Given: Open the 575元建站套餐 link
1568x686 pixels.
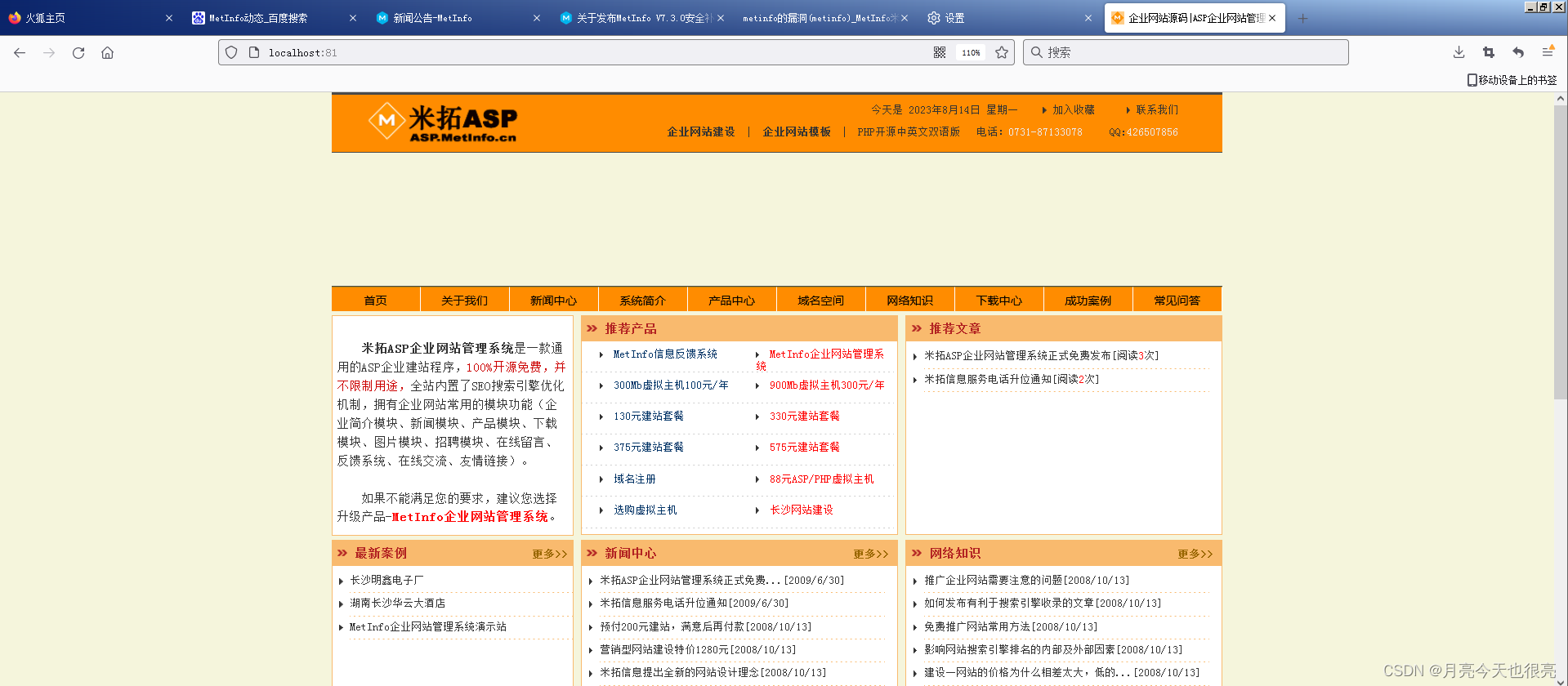Looking at the screenshot, I should pos(805,447).
